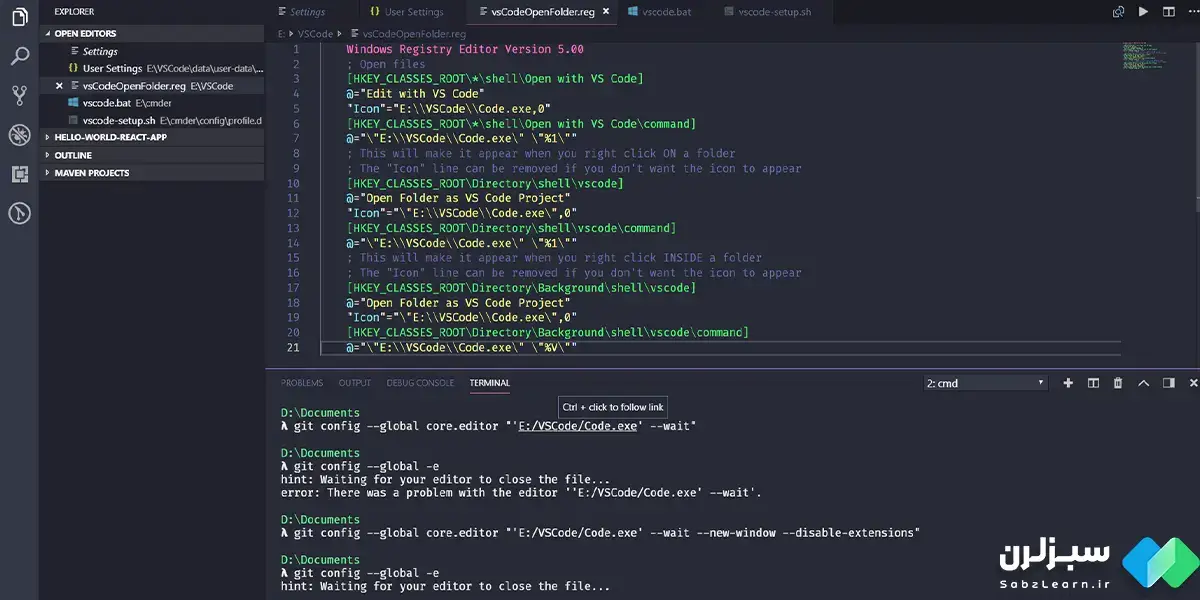Screen dimensions: 1200x600
Task: Open the Debug view in activity bar
Action: click(x=19, y=135)
